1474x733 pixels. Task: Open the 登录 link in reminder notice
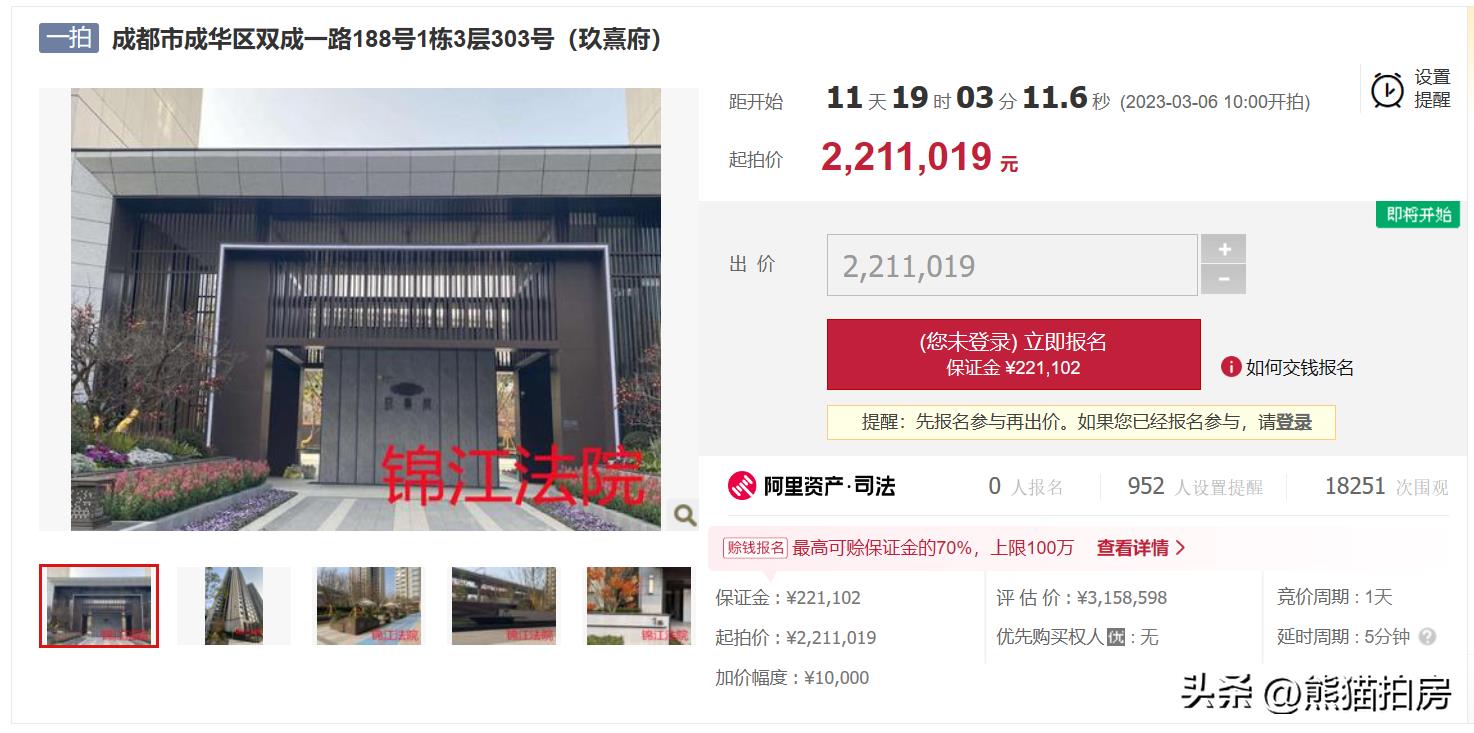click(x=1294, y=422)
